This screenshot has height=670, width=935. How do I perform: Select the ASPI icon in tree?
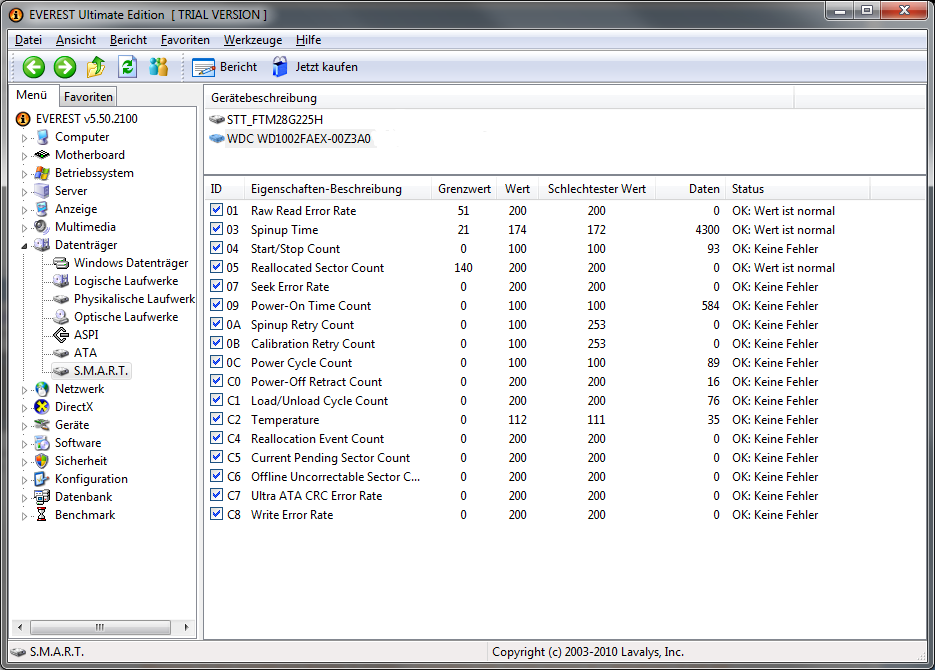pyautogui.click(x=61, y=335)
